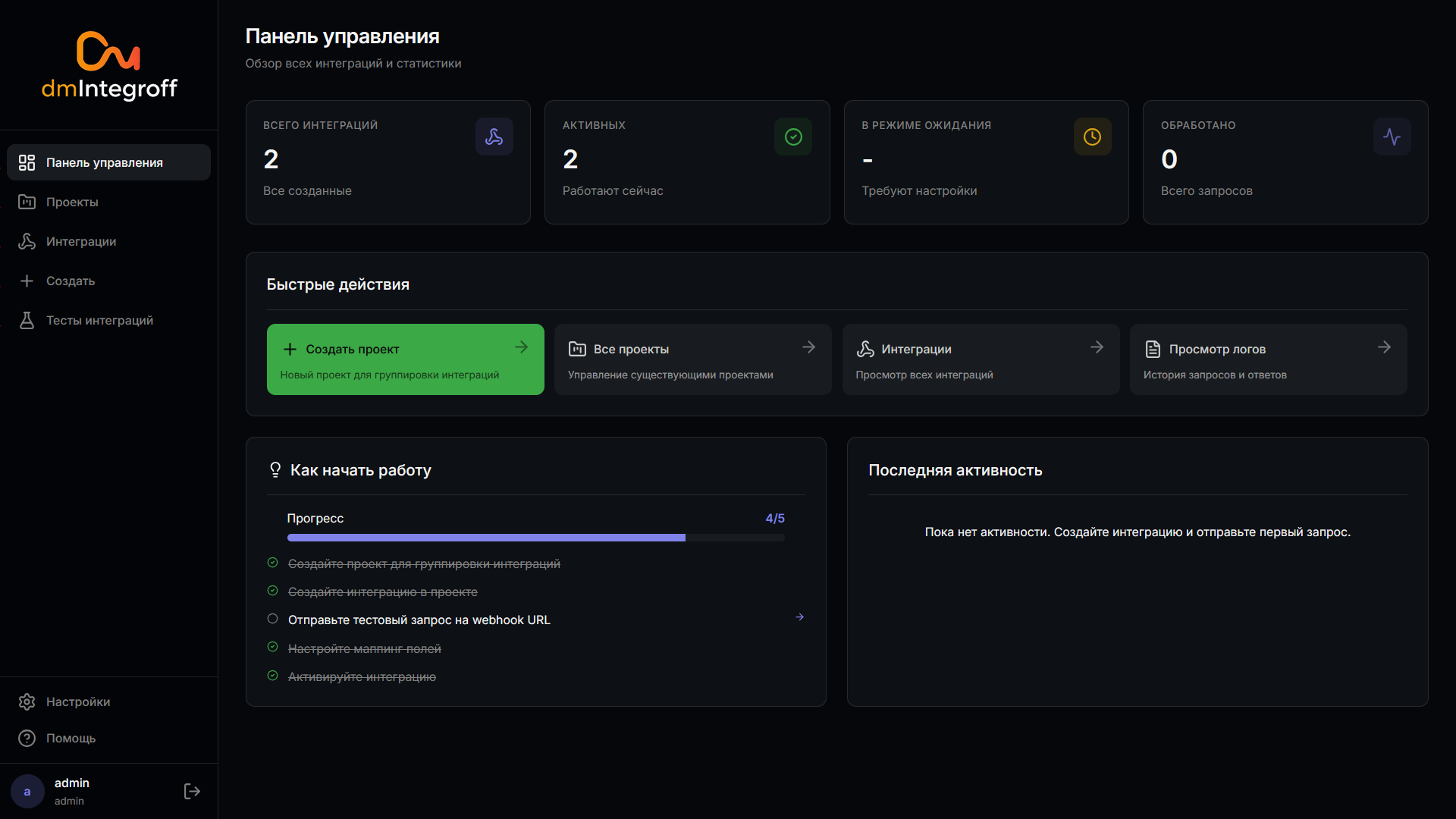Screen dimensions: 1456x819
Task: Click the checkmark for Активируйте интеграцию
Action: (273, 676)
